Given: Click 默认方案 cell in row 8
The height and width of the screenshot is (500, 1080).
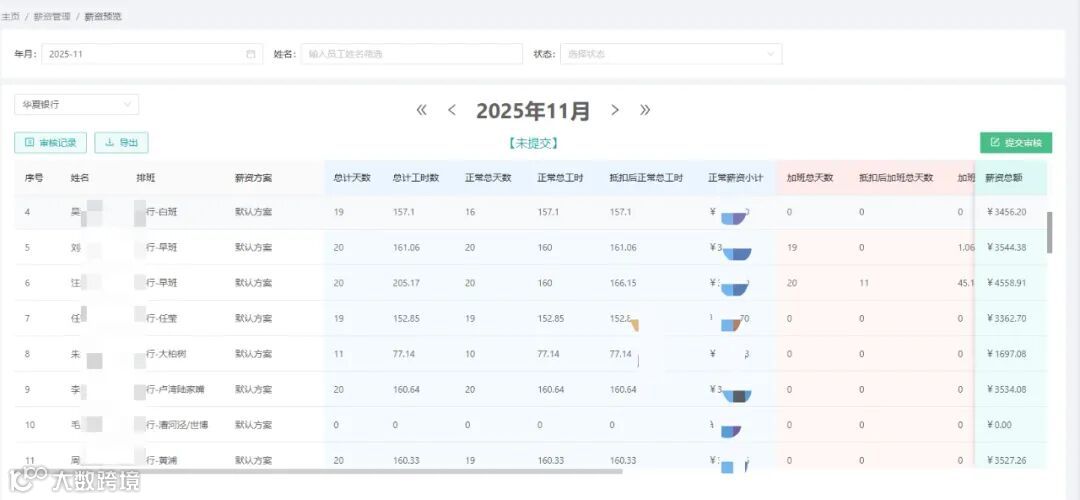Looking at the screenshot, I should coord(253,354).
